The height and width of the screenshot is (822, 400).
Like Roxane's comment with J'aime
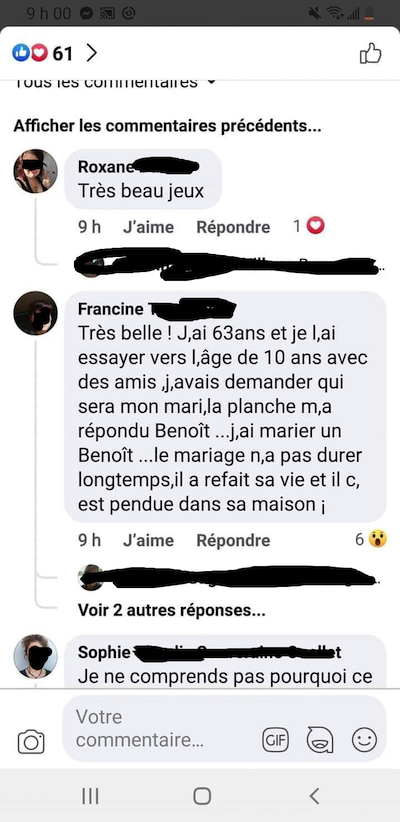coord(148,227)
